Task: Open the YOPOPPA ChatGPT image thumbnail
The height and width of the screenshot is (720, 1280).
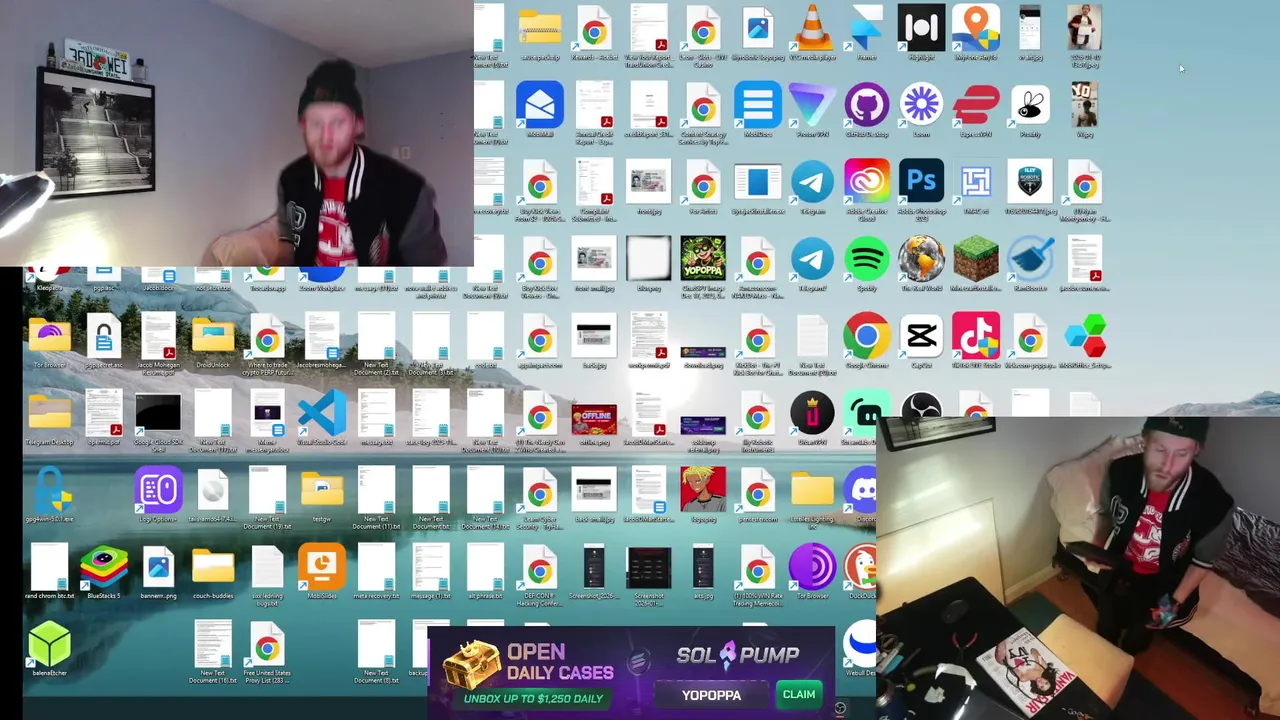Action: click(x=703, y=260)
